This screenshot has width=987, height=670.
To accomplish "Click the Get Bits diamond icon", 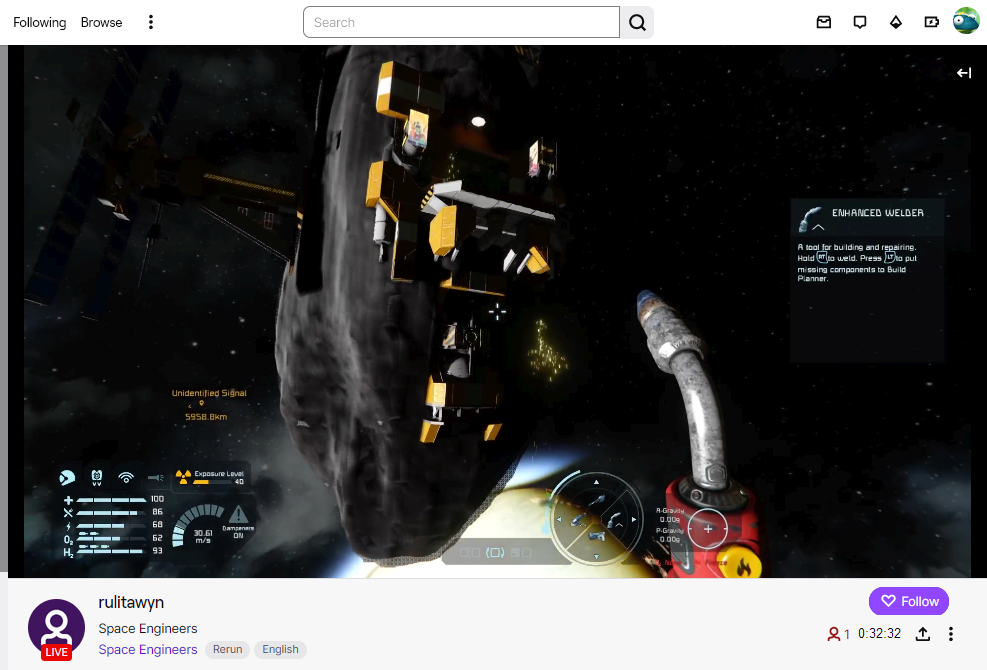I will 896,22.
